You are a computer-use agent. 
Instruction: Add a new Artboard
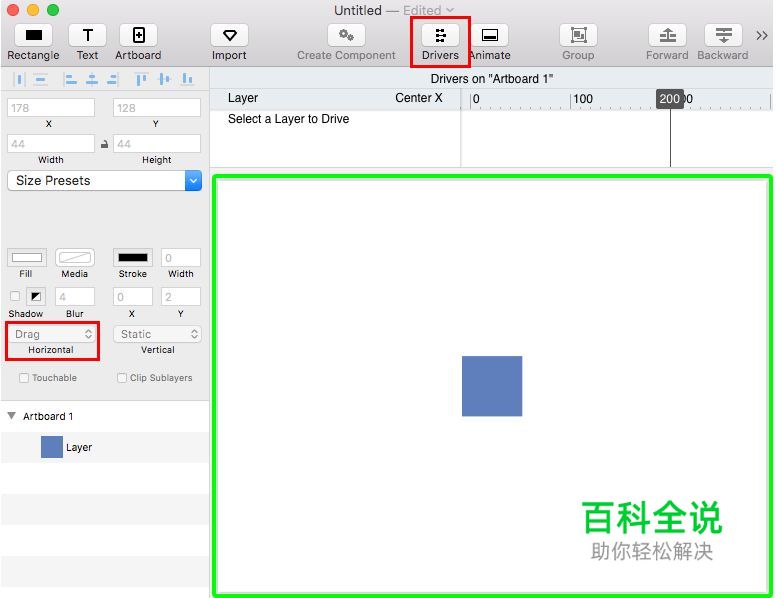pyautogui.click(x=138, y=36)
